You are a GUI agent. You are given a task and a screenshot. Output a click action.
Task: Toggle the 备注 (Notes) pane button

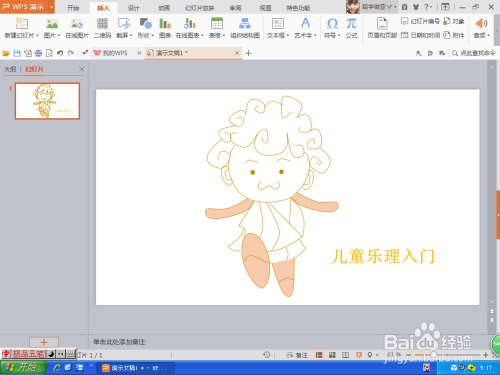coord(297,355)
